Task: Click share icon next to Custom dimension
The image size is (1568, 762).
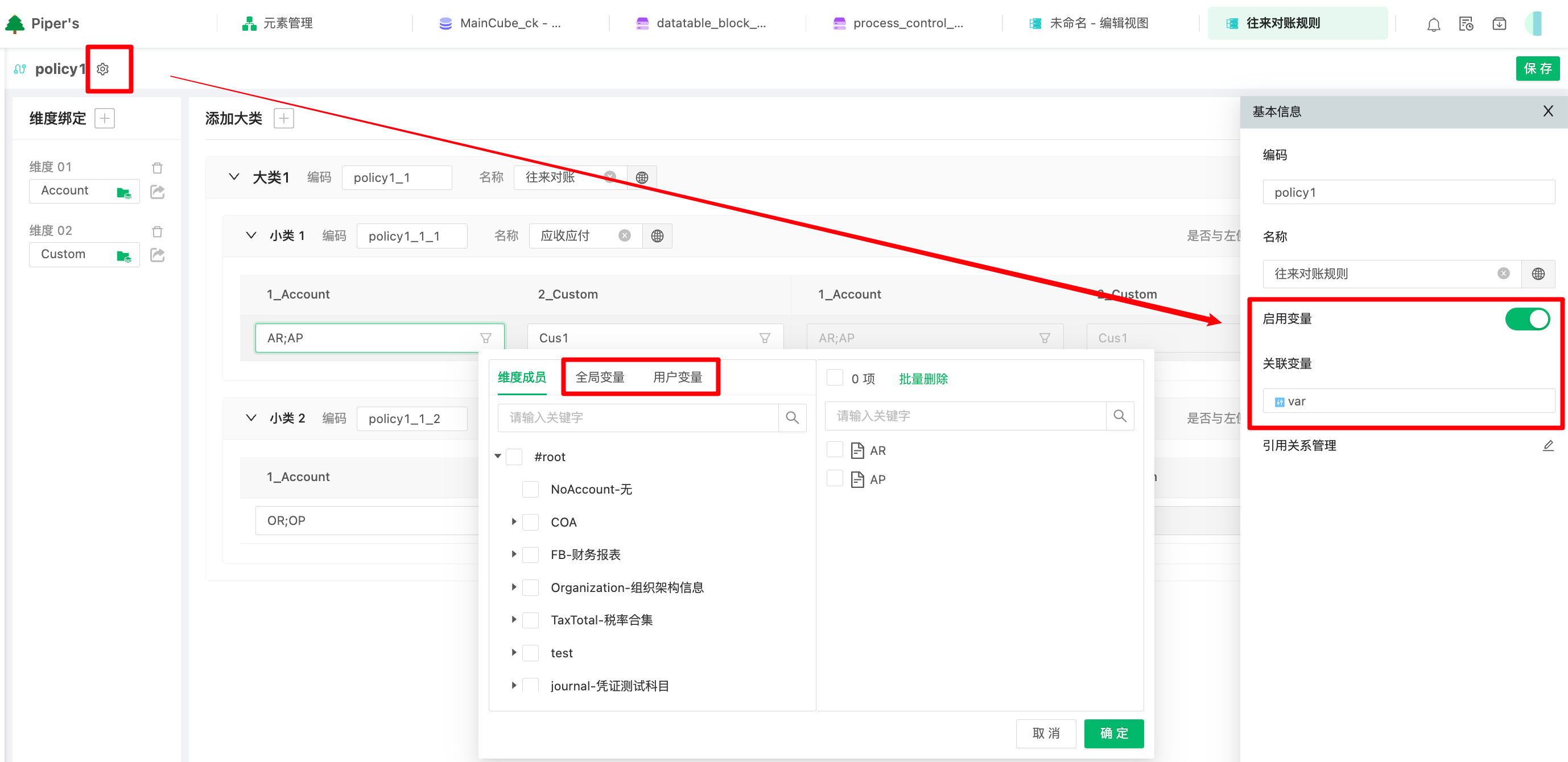Action: tap(157, 254)
